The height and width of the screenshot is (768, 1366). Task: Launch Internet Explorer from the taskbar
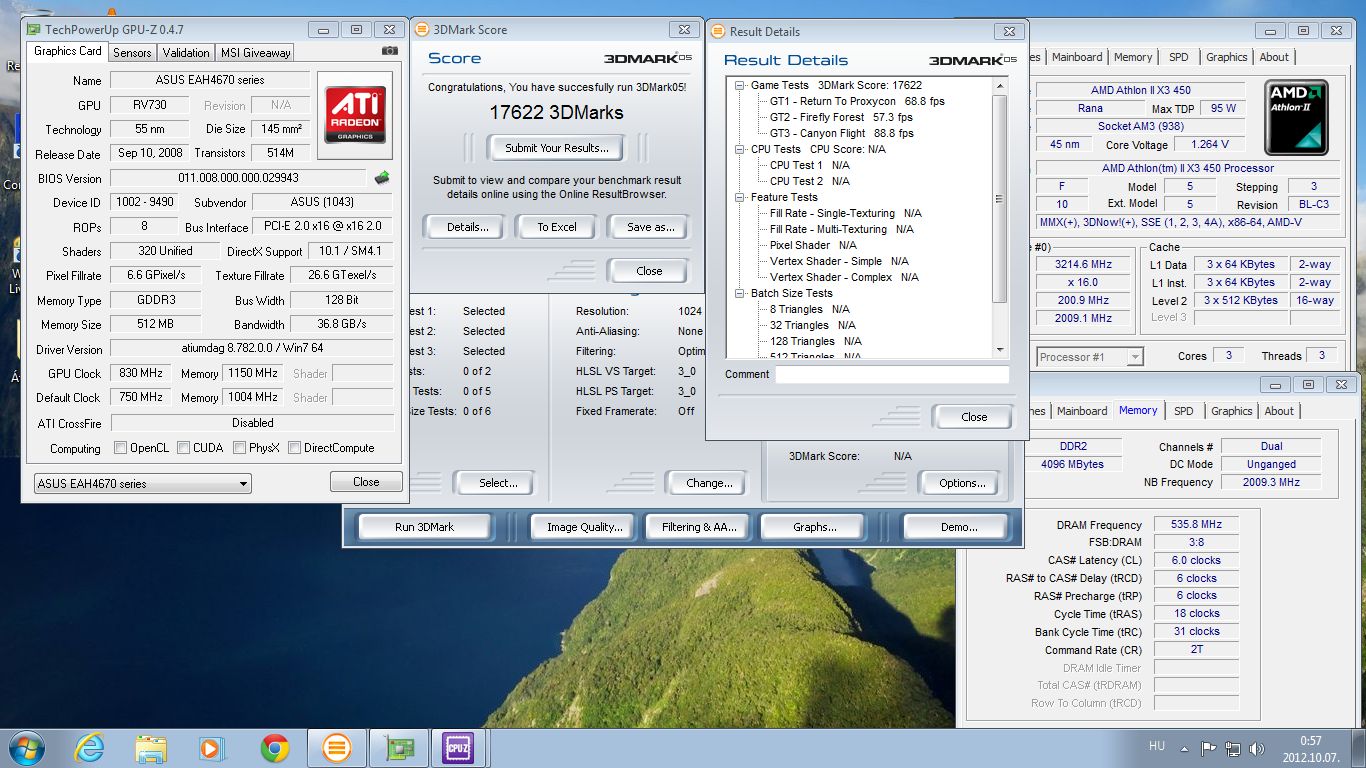(90, 748)
